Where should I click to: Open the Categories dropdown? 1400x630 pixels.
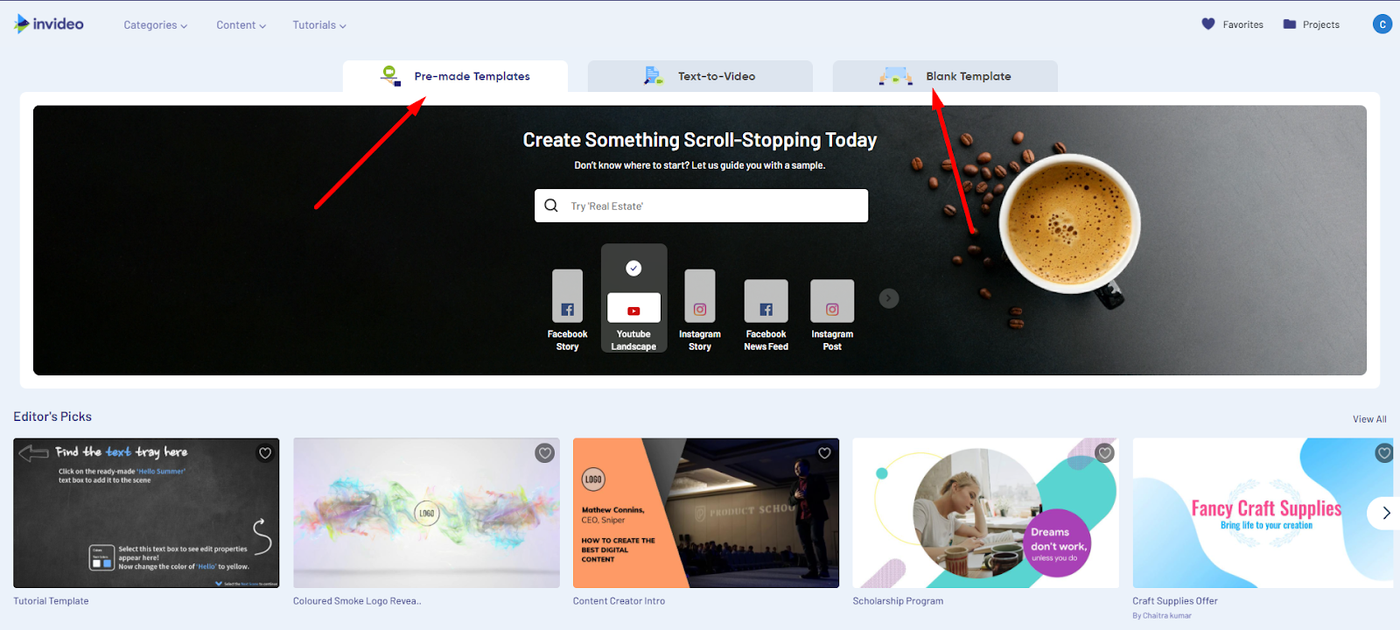pyautogui.click(x=155, y=24)
